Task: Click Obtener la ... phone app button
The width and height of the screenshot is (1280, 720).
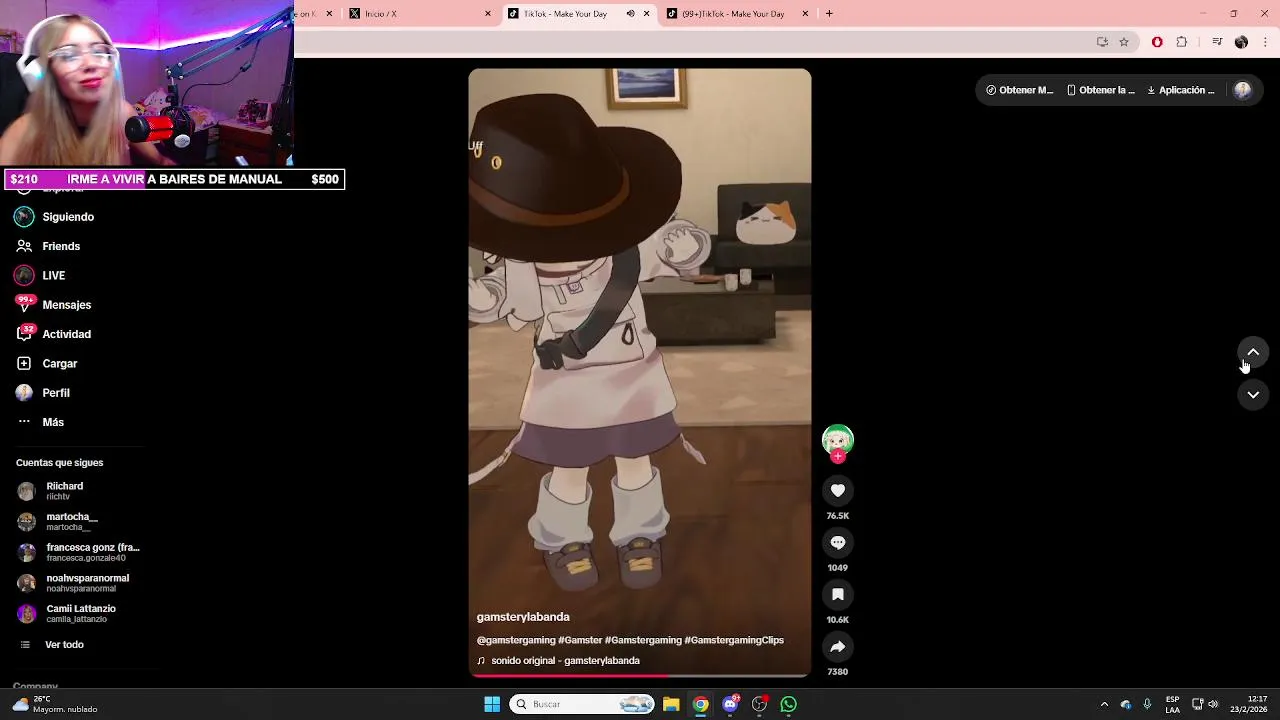Action: (1101, 90)
